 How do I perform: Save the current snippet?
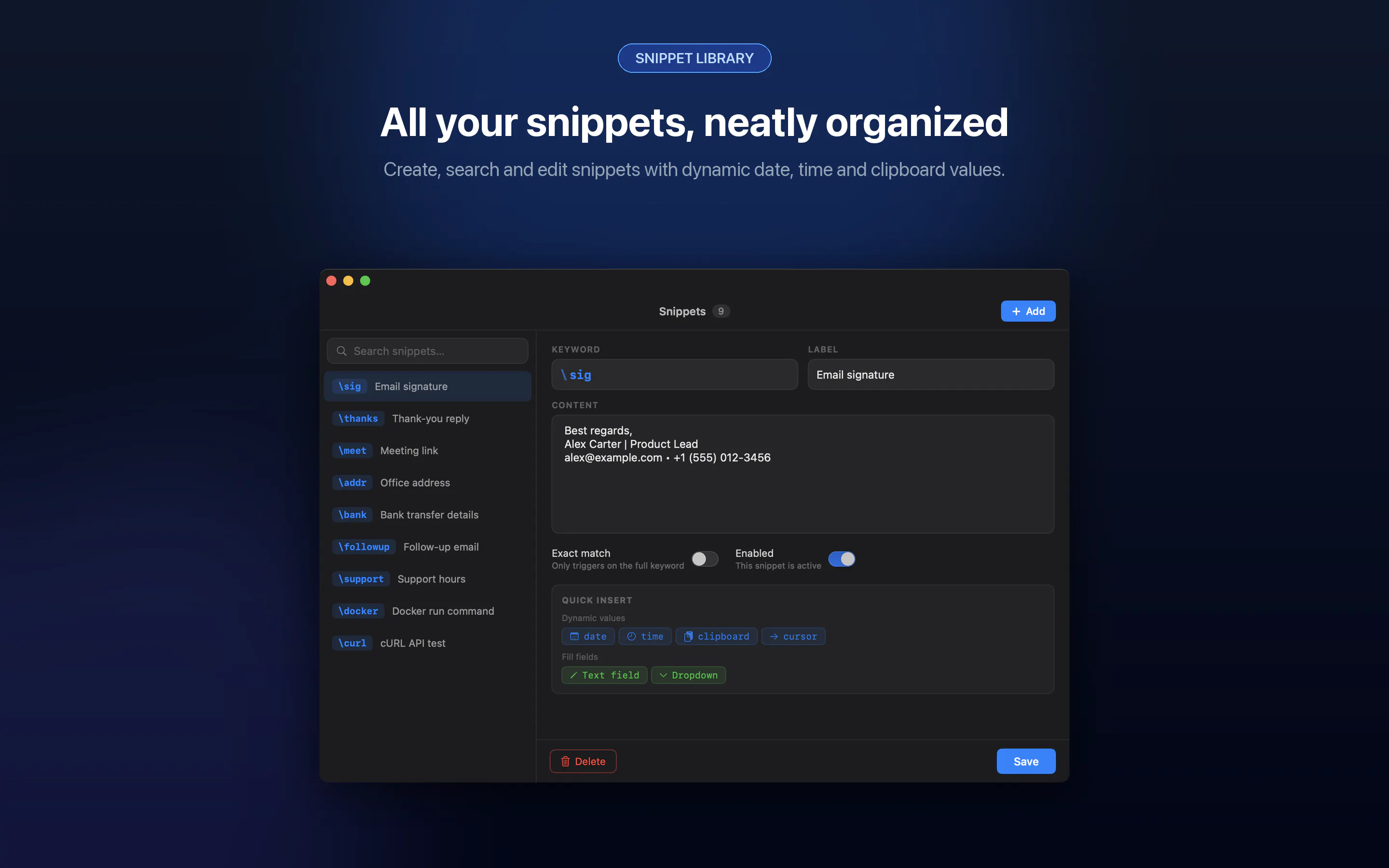tap(1026, 761)
